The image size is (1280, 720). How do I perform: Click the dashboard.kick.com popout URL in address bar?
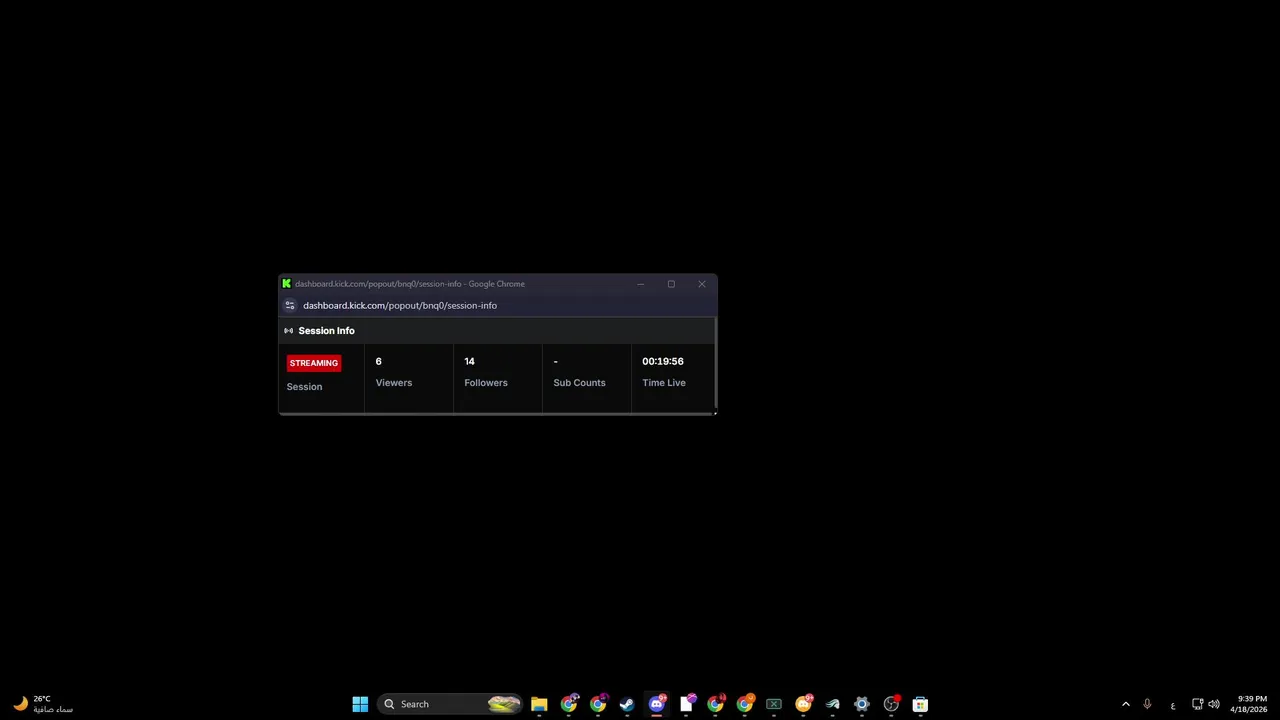pos(400,306)
